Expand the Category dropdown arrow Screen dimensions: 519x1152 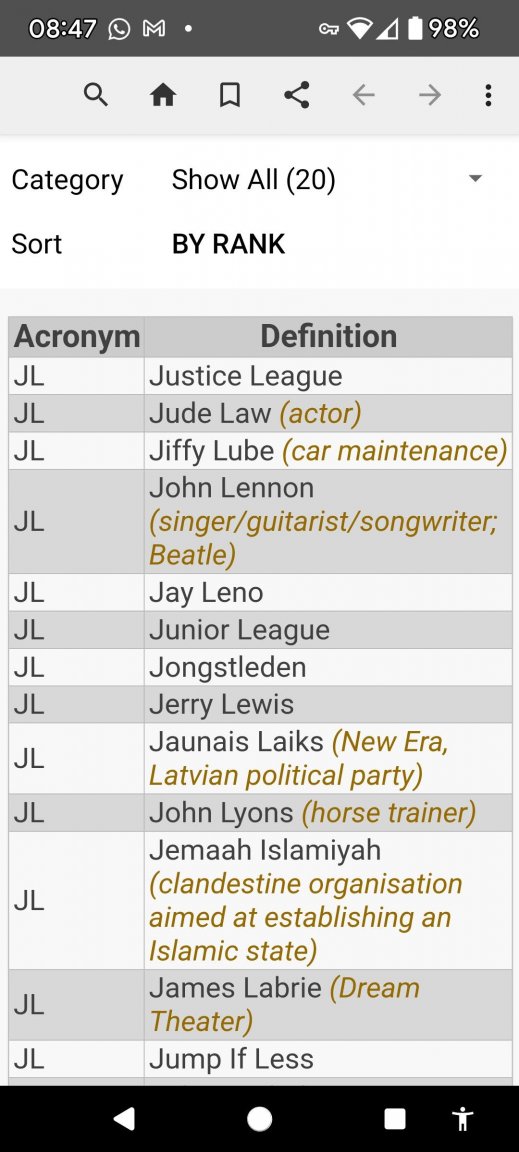click(476, 179)
